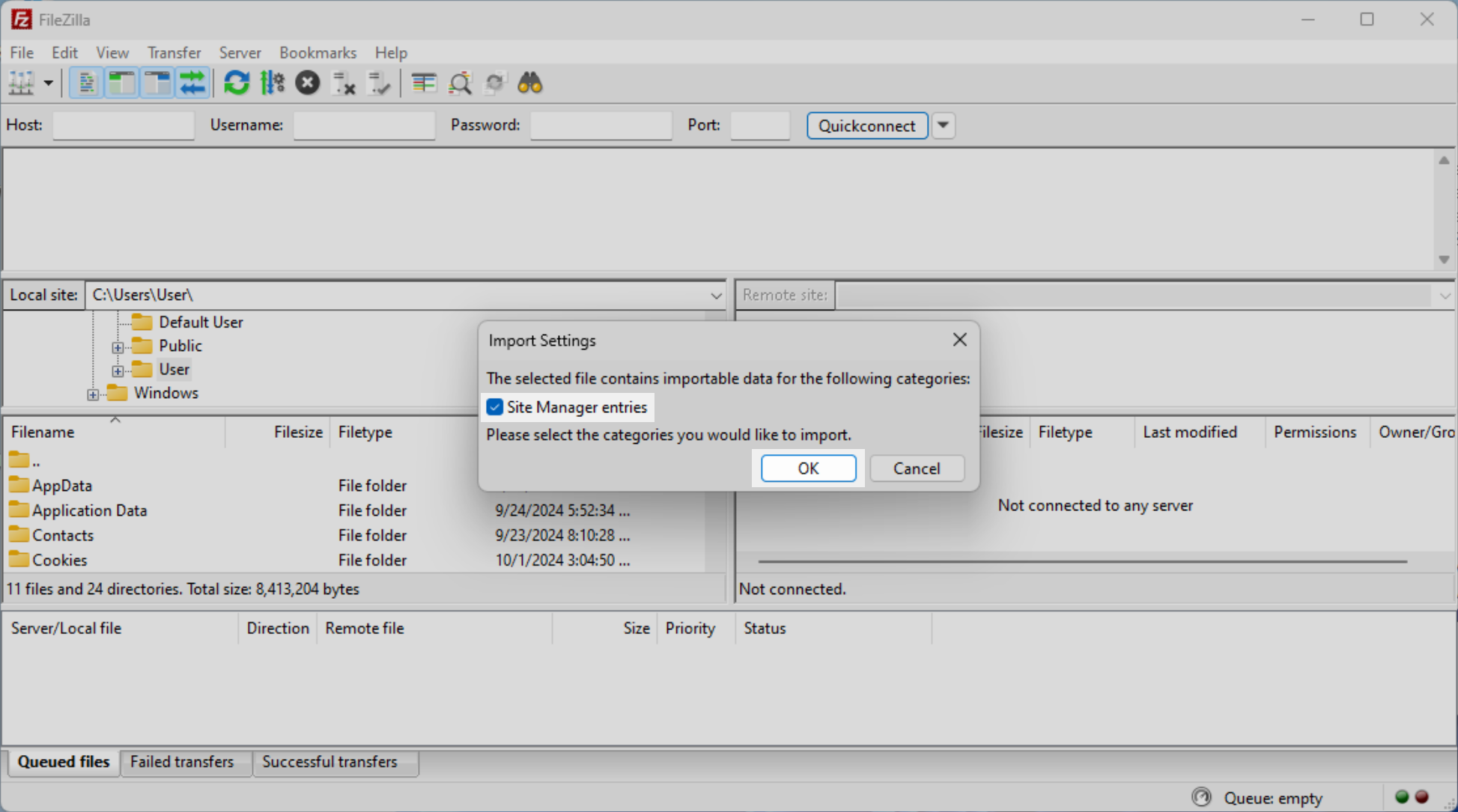Refresh the file and folder lists

(237, 82)
